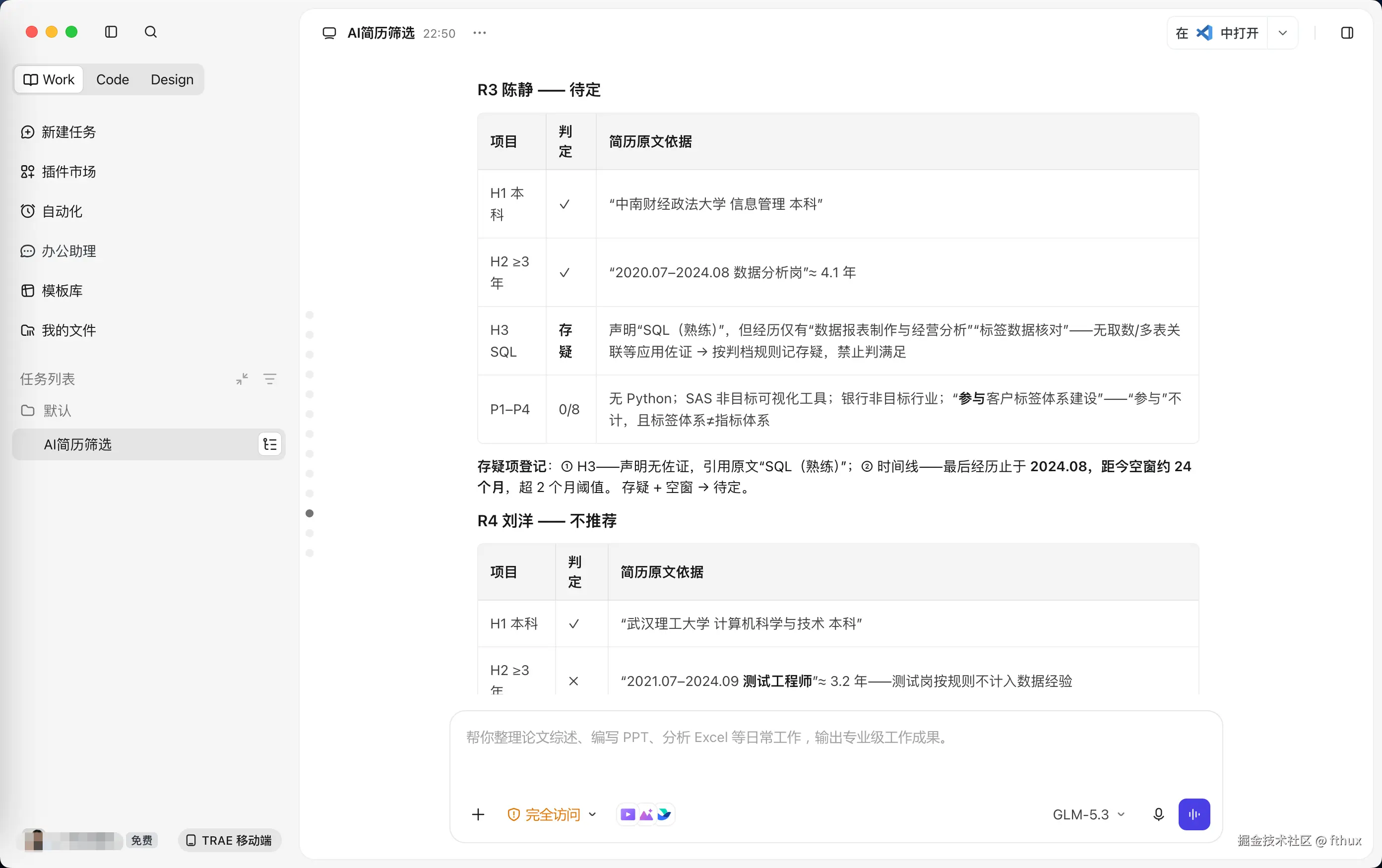Open the 完全访问 permission dropdown

552,814
